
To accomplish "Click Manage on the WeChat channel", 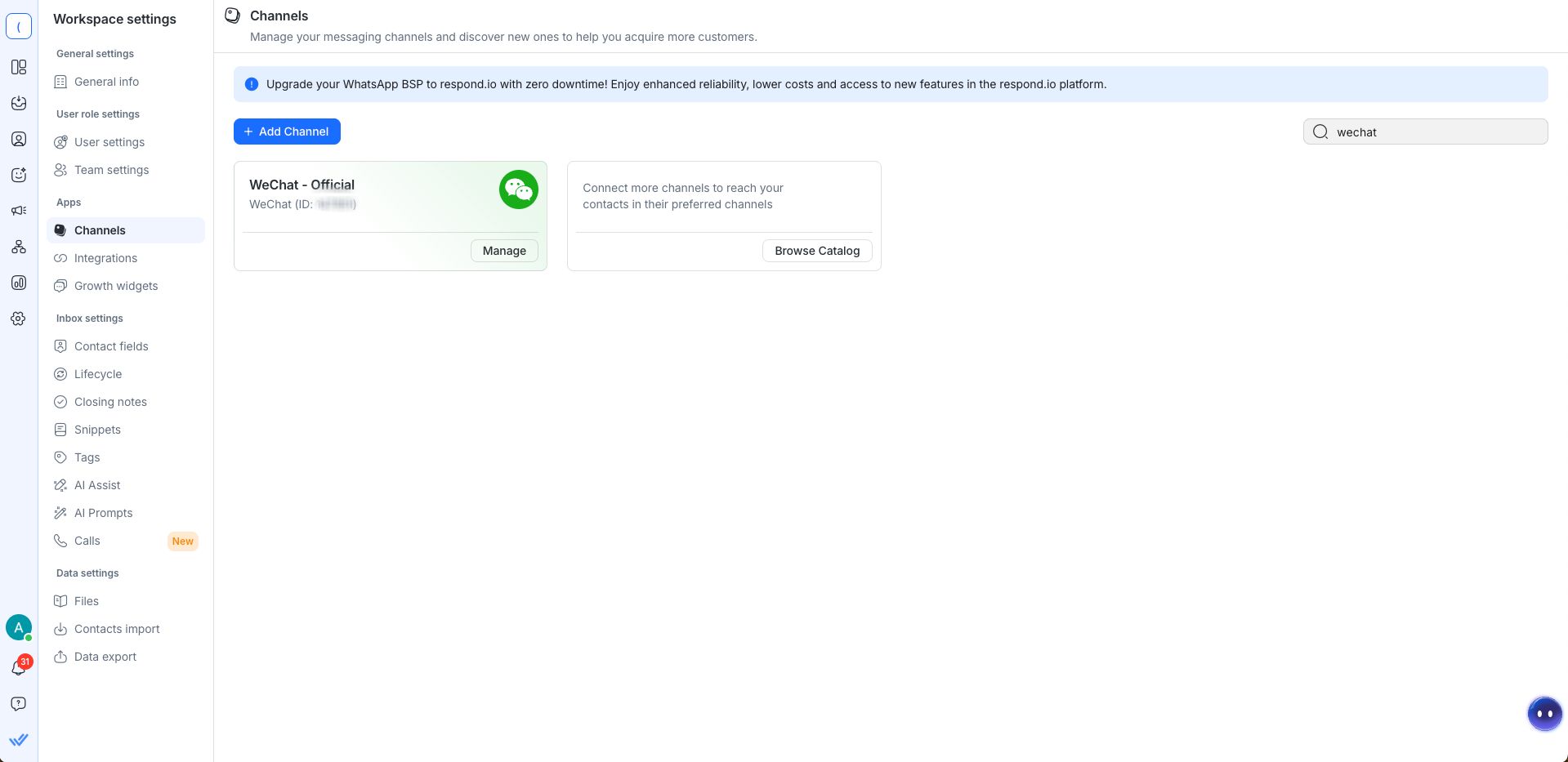I will [504, 251].
